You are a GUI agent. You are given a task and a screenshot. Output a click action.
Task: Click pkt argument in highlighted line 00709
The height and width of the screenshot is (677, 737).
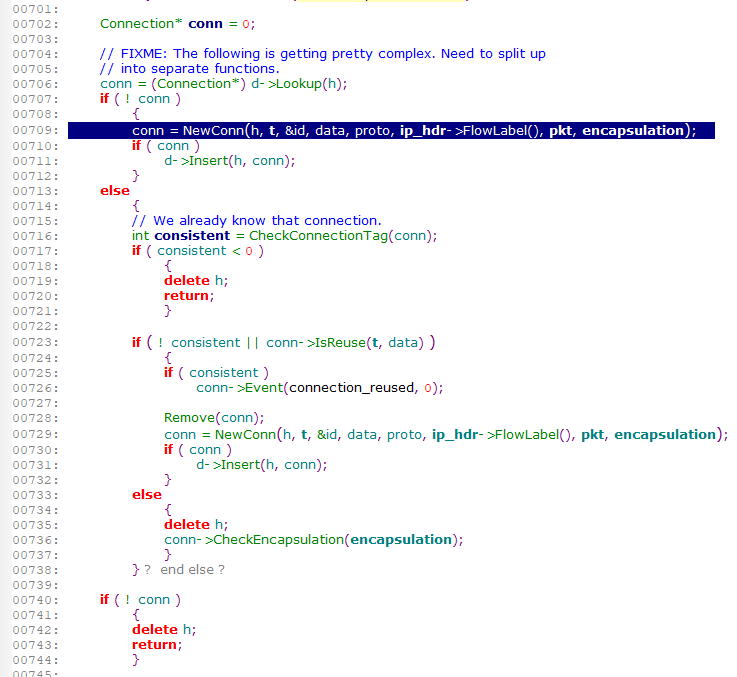tap(561, 130)
